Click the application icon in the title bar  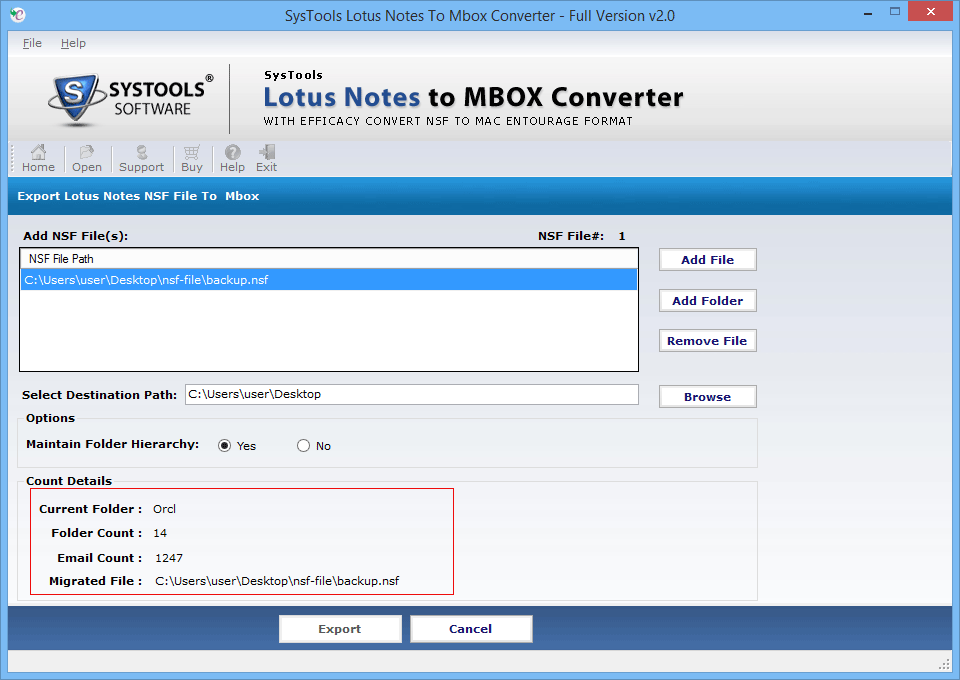17,14
